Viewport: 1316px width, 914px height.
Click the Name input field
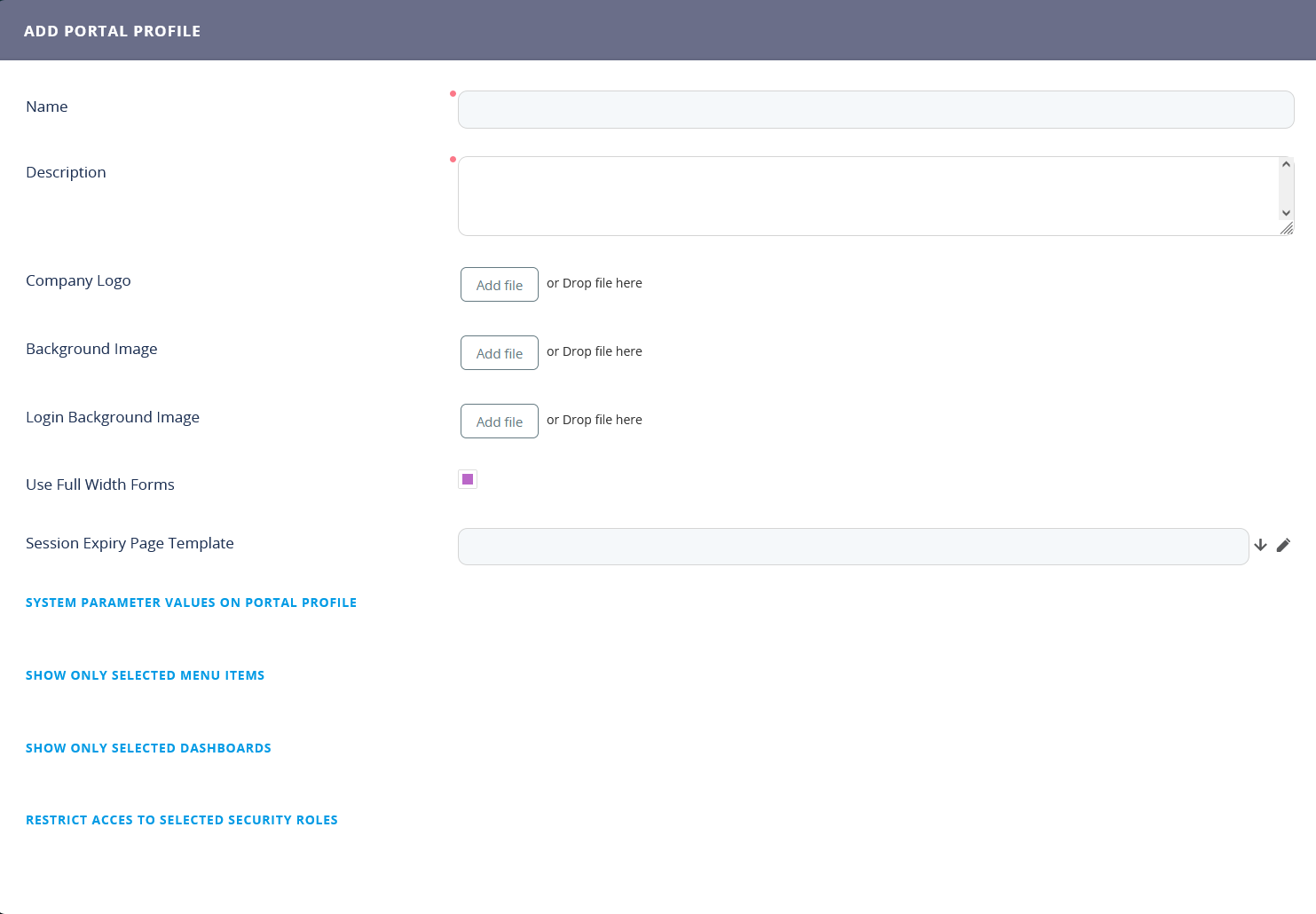[875, 109]
